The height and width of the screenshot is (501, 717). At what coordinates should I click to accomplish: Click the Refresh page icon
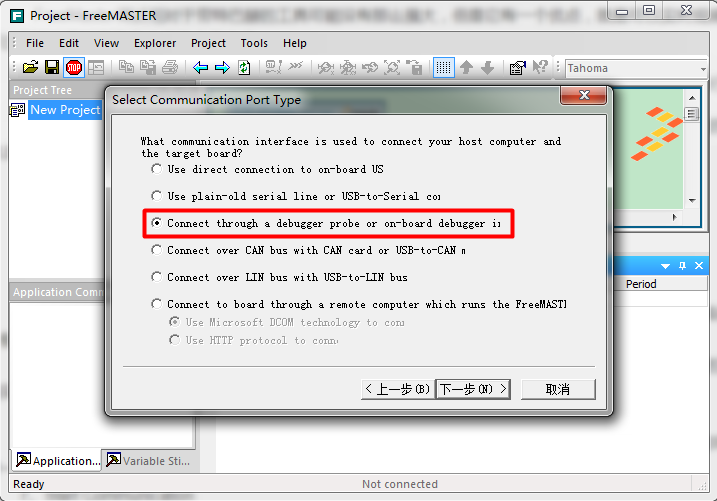pos(244,68)
